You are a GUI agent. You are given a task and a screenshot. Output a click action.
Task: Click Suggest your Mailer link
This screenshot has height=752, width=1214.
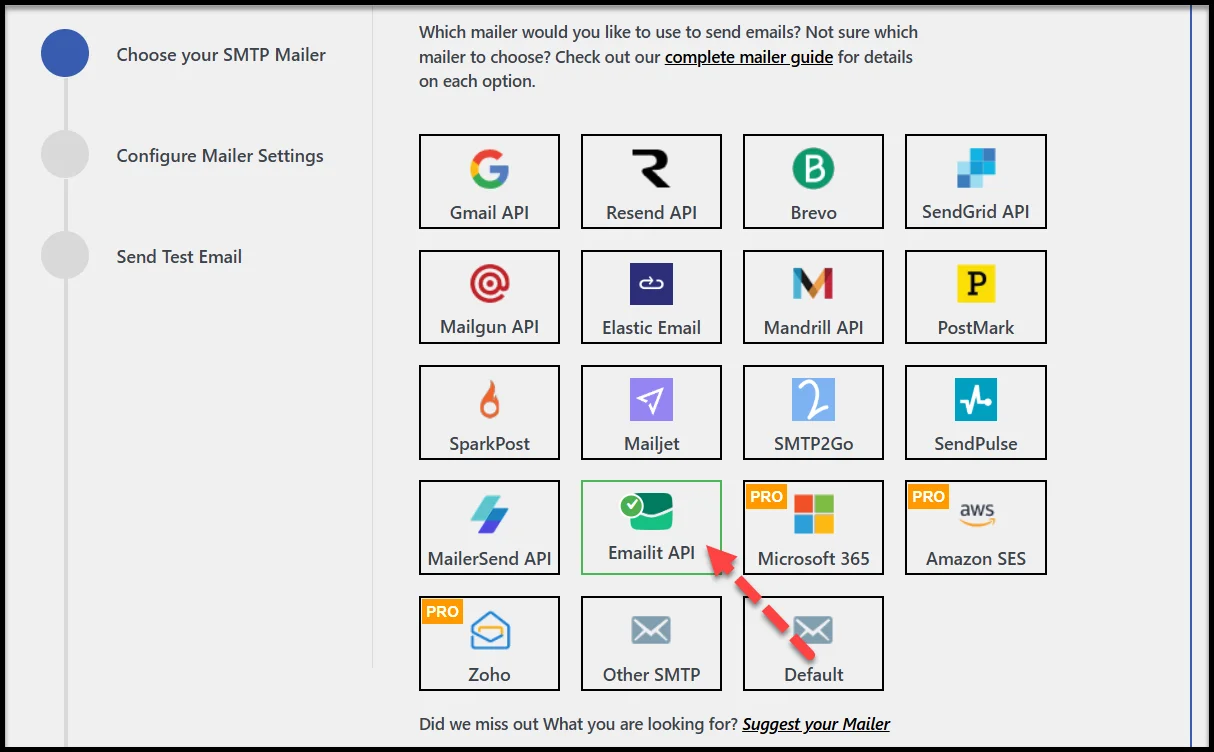click(815, 724)
